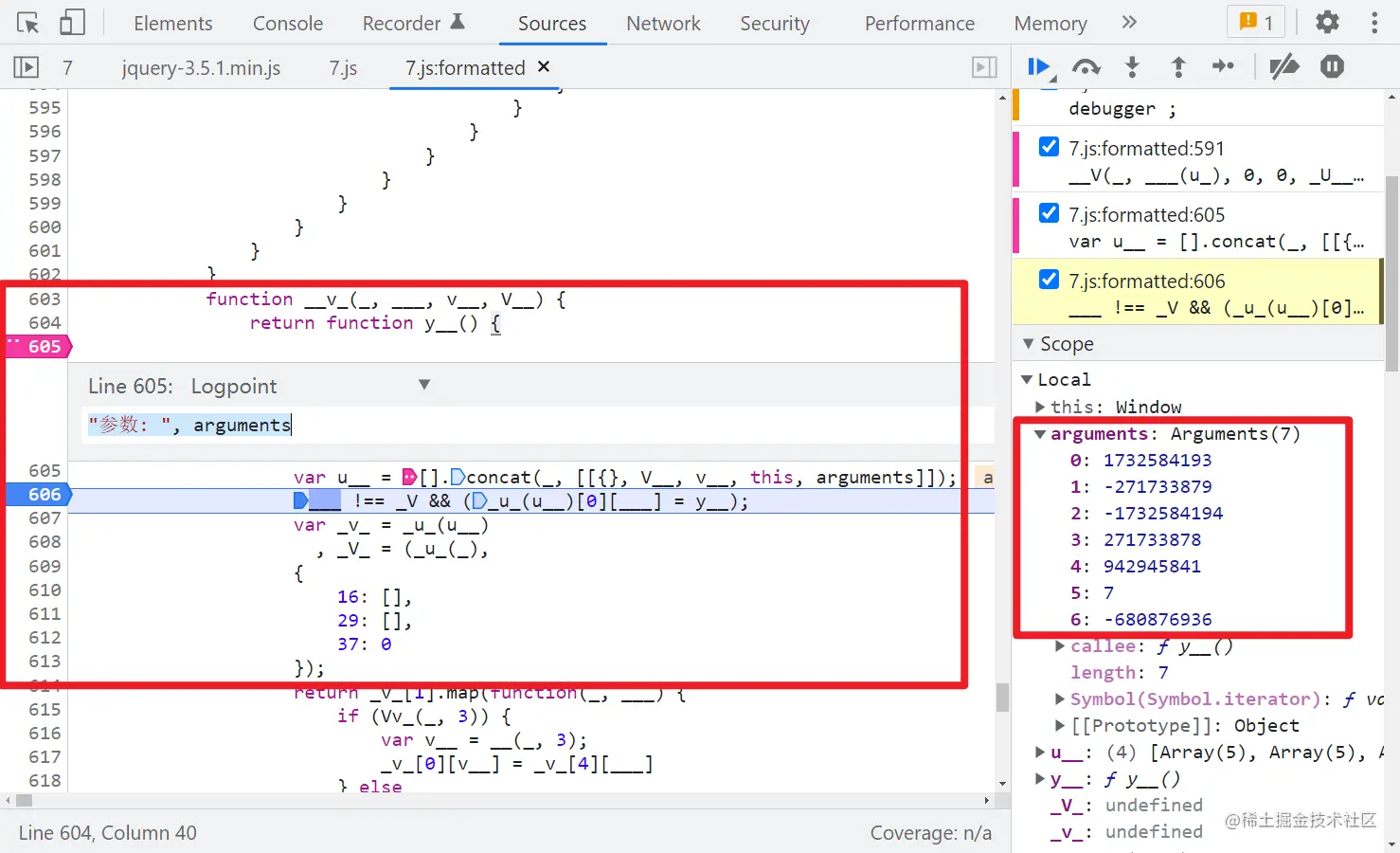
Task: Switch to the 7.js file tab
Action: tap(343, 67)
